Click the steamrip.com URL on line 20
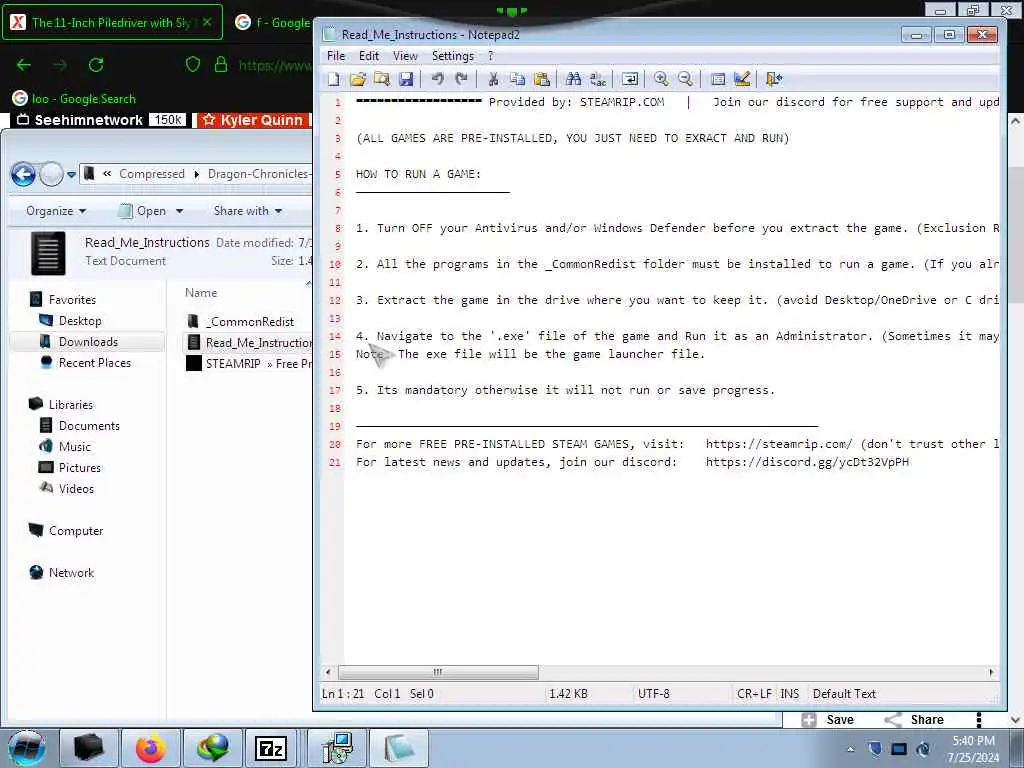 (x=778, y=444)
